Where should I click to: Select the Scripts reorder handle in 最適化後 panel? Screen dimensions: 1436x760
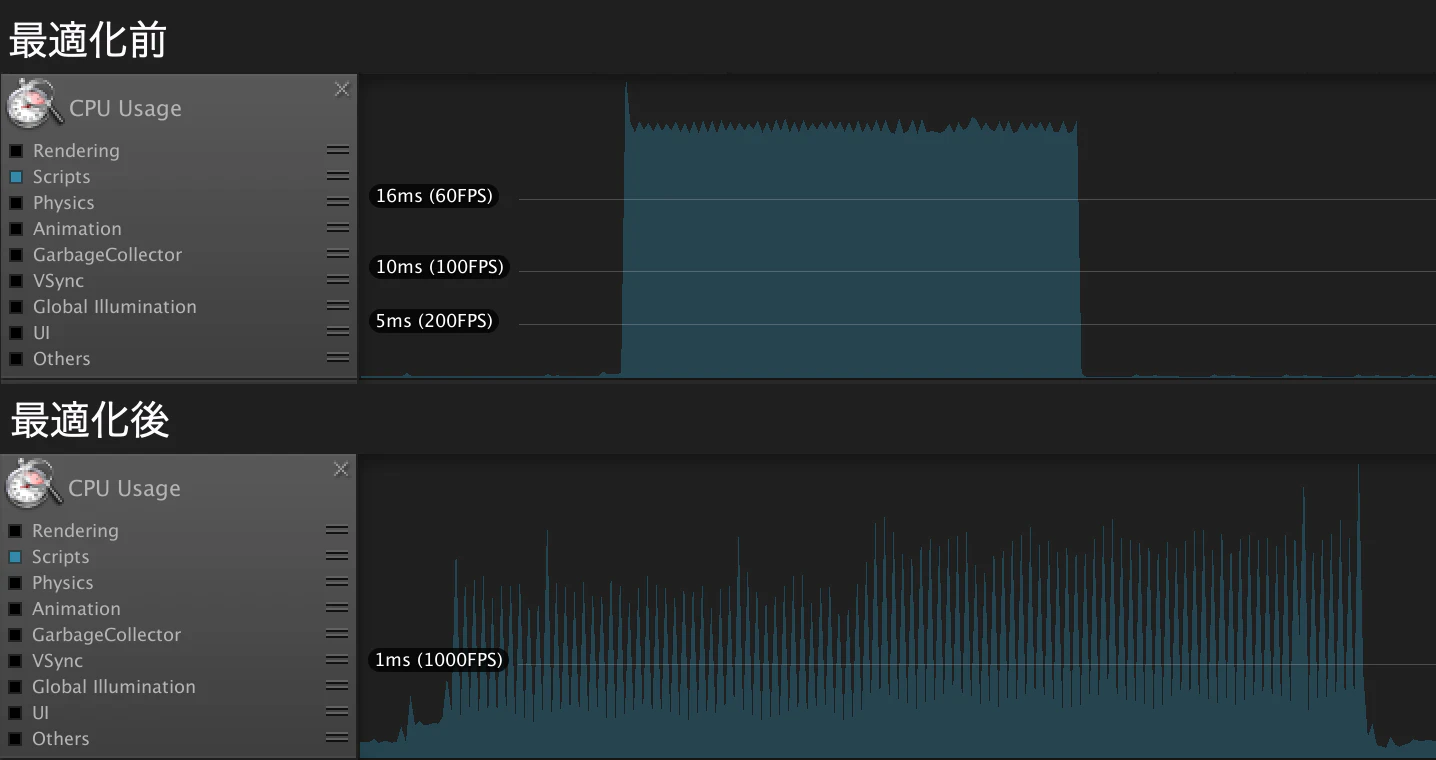pos(337,556)
